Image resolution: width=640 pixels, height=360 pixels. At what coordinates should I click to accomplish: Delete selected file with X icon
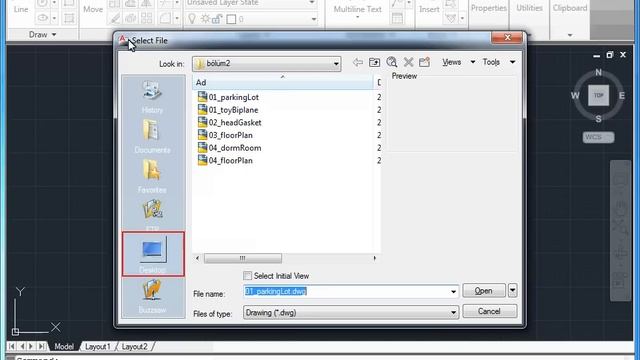(x=408, y=62)
